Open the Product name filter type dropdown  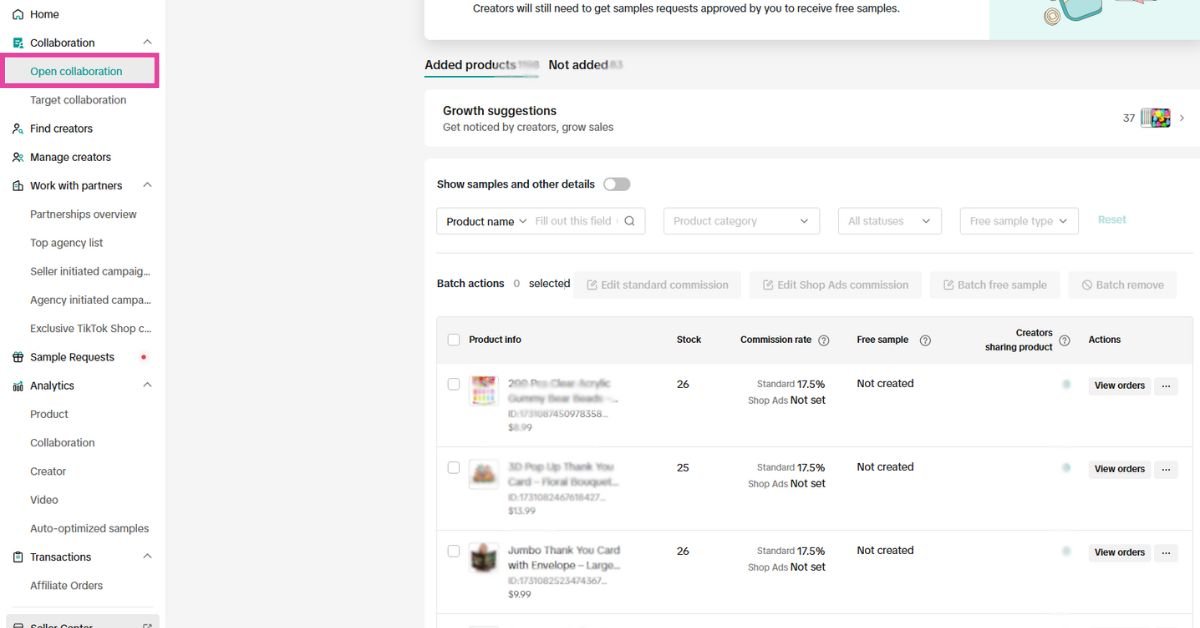[486, 221]
